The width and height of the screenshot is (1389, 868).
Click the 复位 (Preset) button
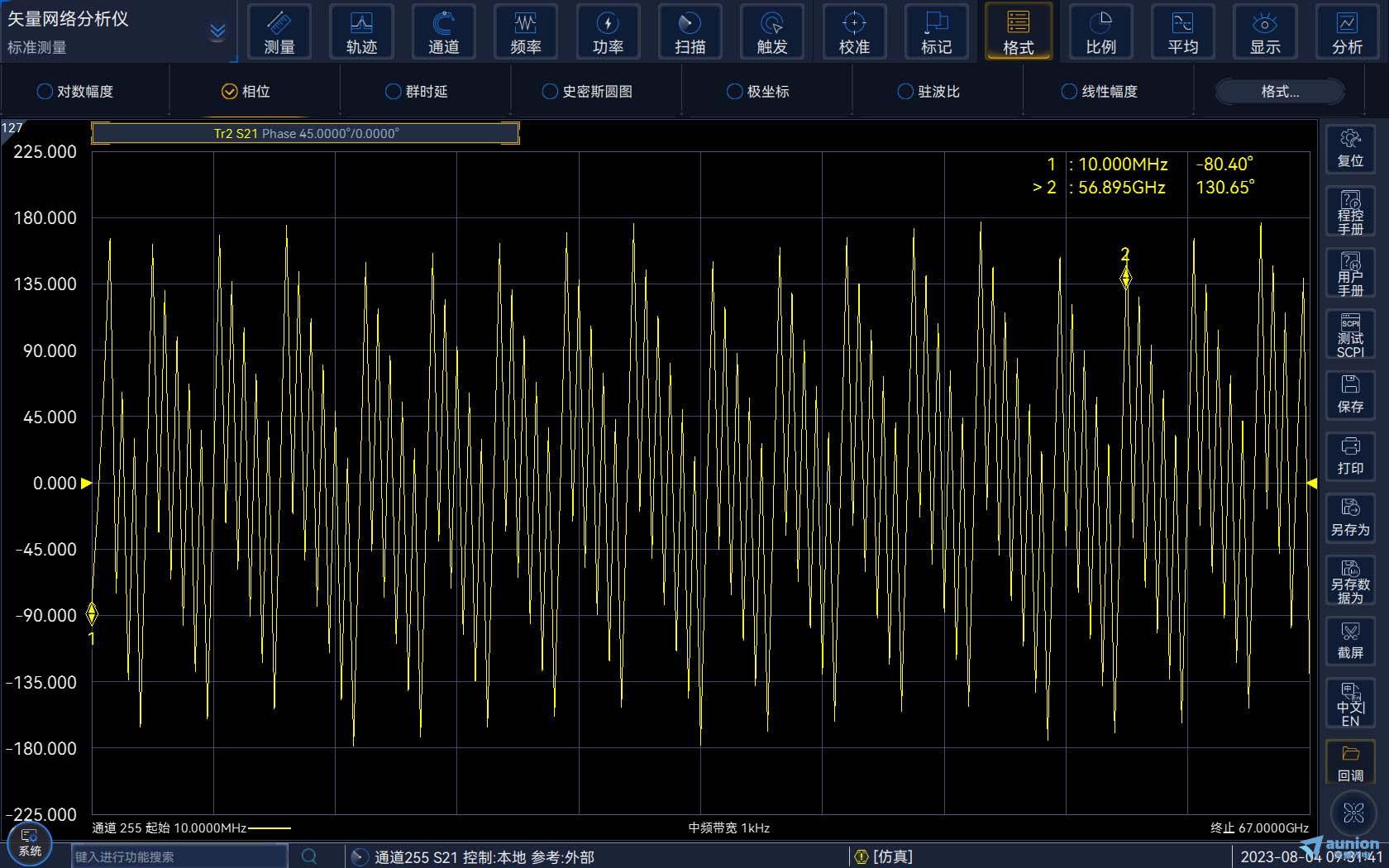[1350, 149]
